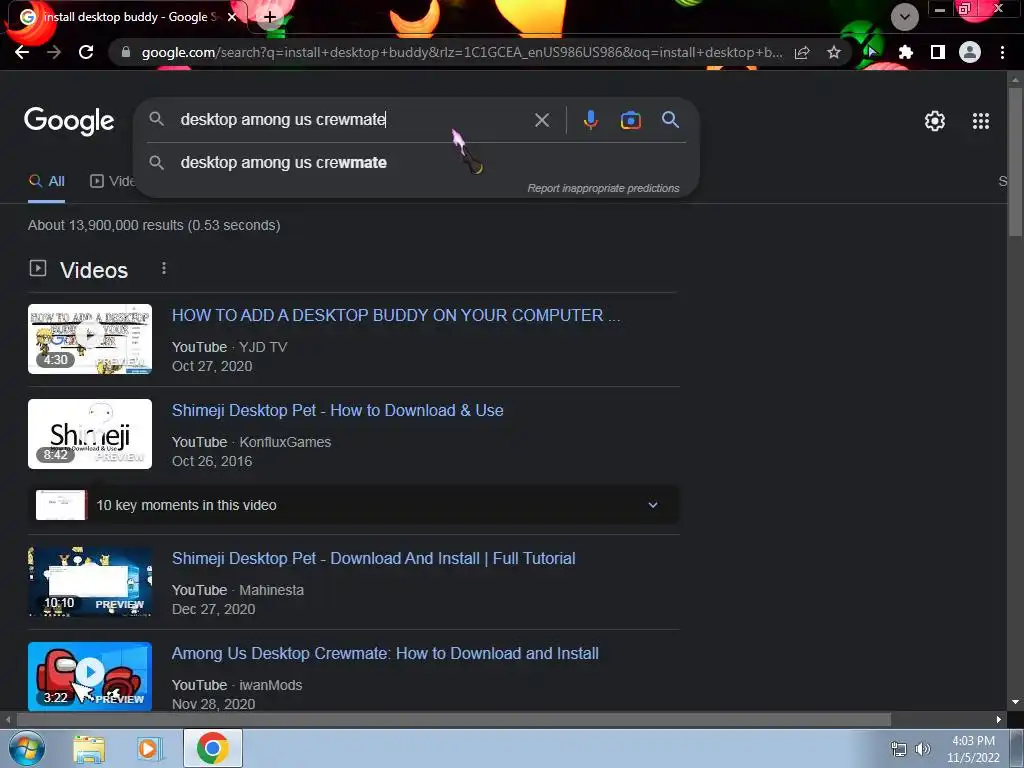Open the Windows Start menu
Image resolution: width=1024 pixels, height=768 pixels.
tap(27, 748)
